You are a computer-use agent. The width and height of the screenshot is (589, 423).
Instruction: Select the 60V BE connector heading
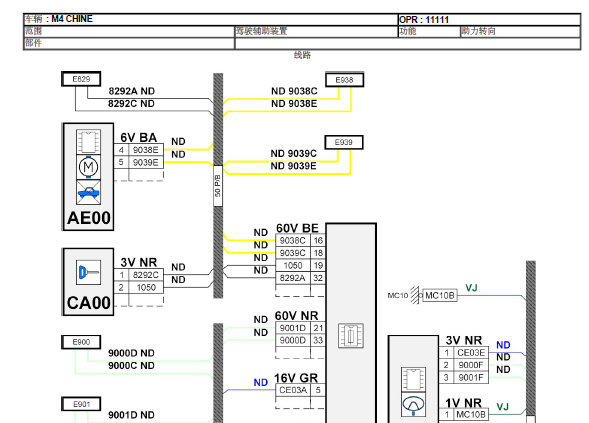297,228
